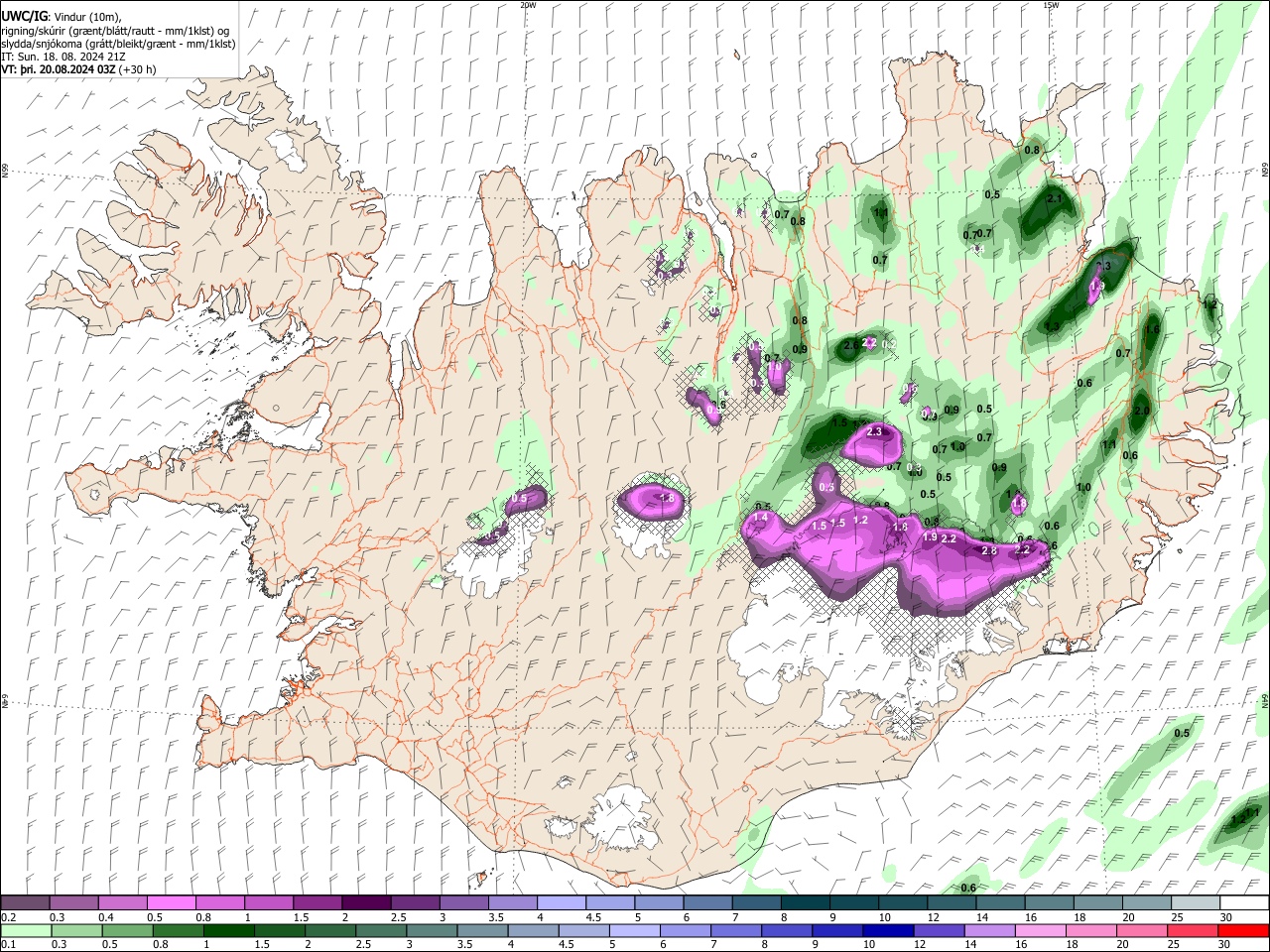Click the white '1.4' value on western snow area
The height and width of the screenshot is (952, 1270).
tap(761, 518)
